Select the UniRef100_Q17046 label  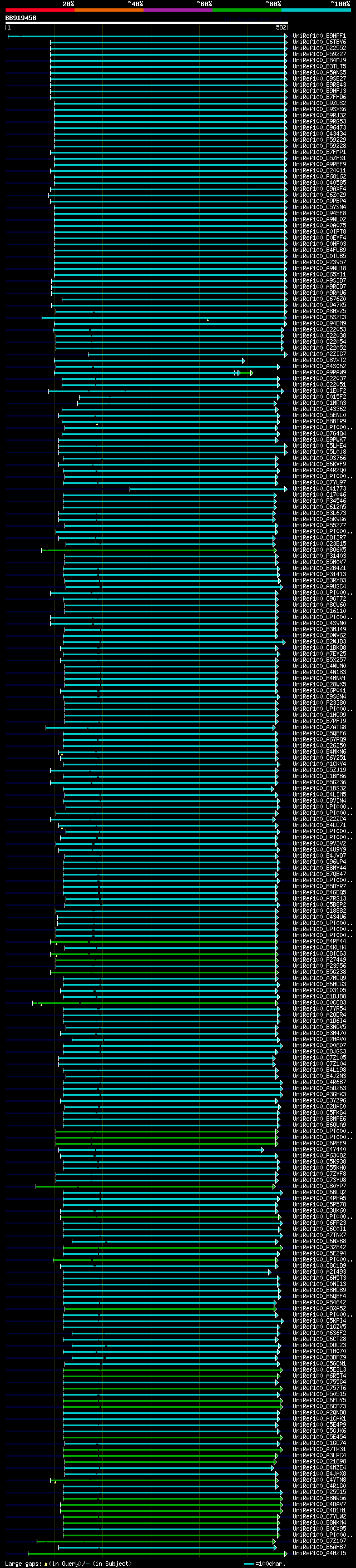tap(319, 495)
